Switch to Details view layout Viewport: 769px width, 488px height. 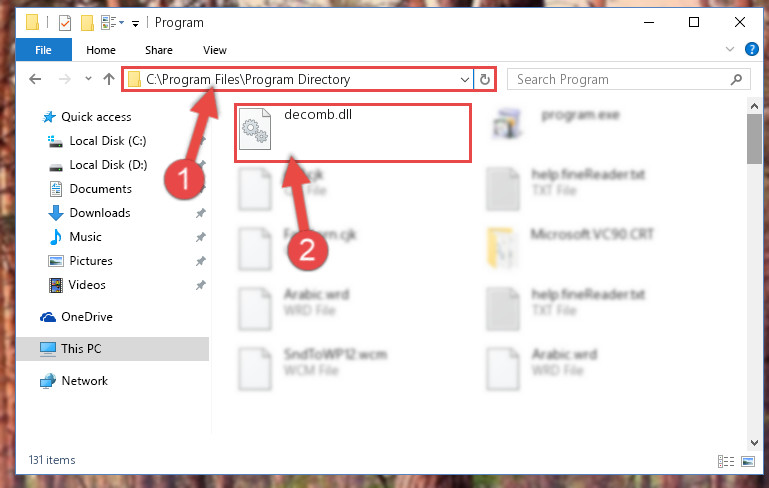(726, 461)
